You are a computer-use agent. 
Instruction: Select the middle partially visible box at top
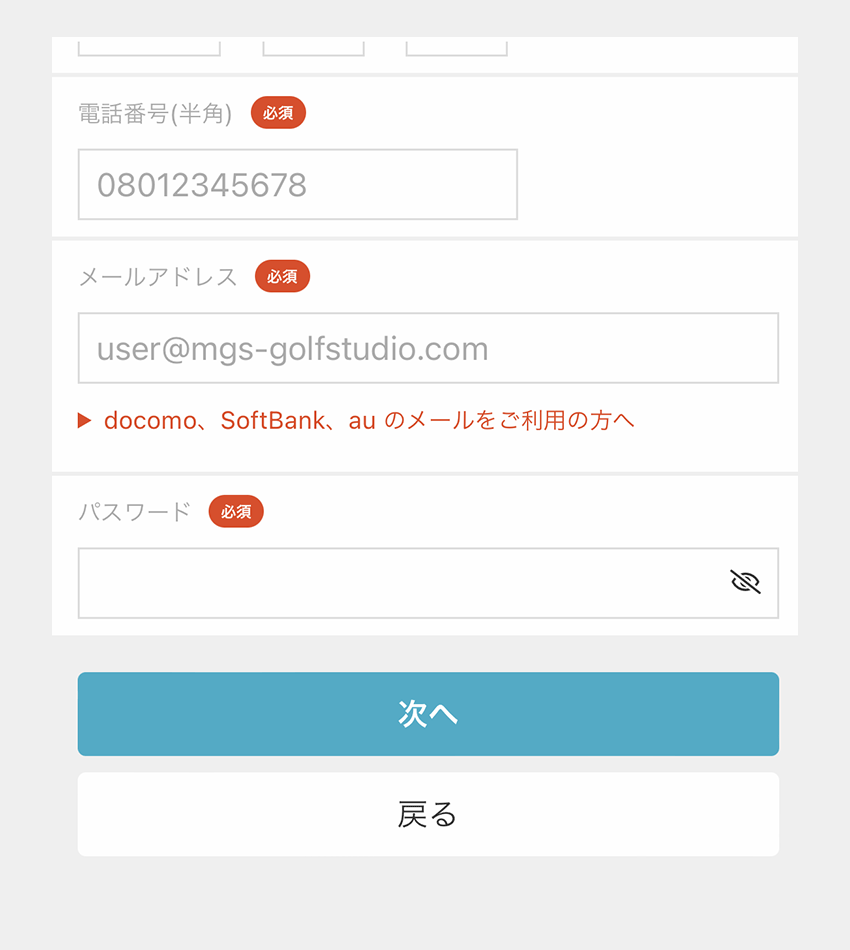(x=313, y=47)
